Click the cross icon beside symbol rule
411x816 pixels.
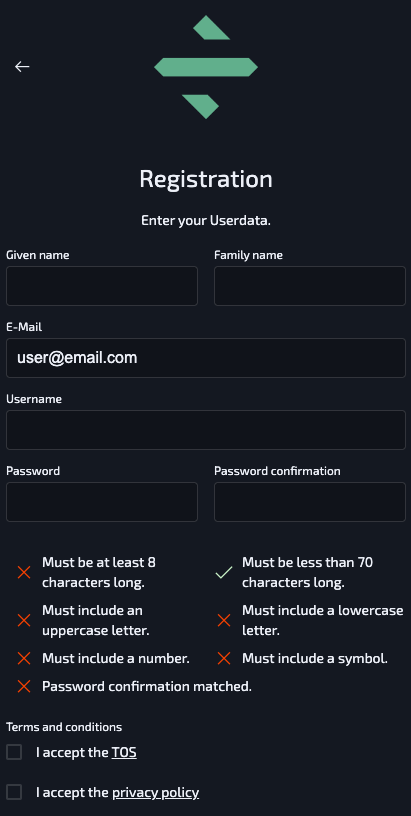point(224,658)
